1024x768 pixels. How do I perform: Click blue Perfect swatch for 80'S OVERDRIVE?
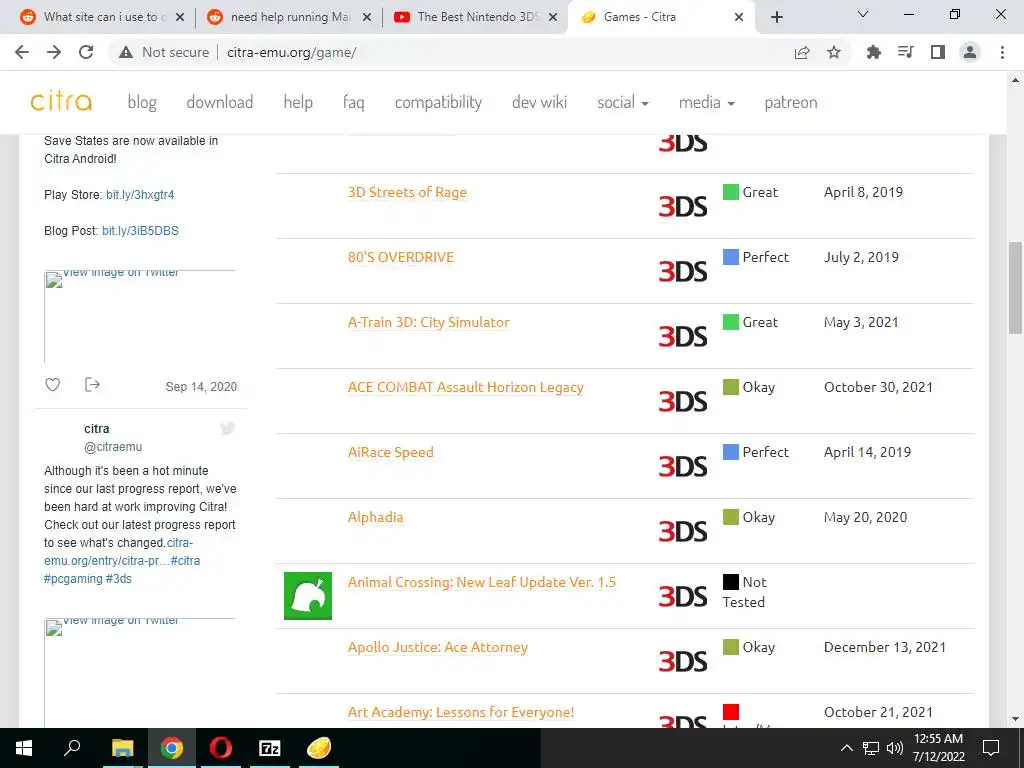[x=731, y=257]
